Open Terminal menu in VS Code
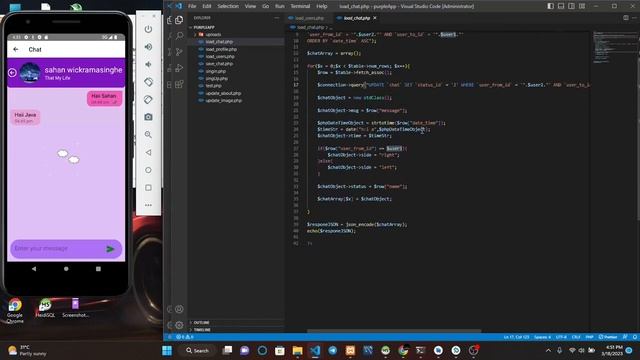The width and height of the screenshot is (640, 360). click(x=300, y=6)
